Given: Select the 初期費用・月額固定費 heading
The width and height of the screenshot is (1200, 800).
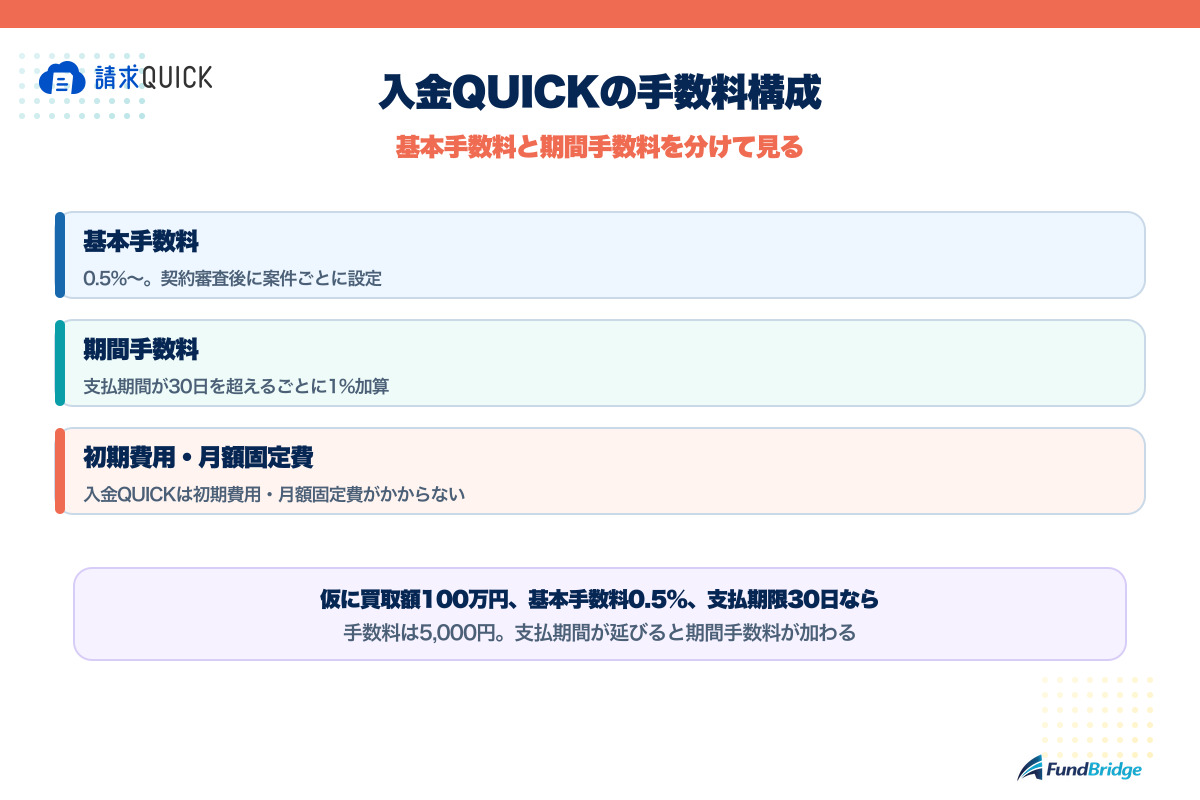Looking at the screenshot, I should click(x=198, y=457).
